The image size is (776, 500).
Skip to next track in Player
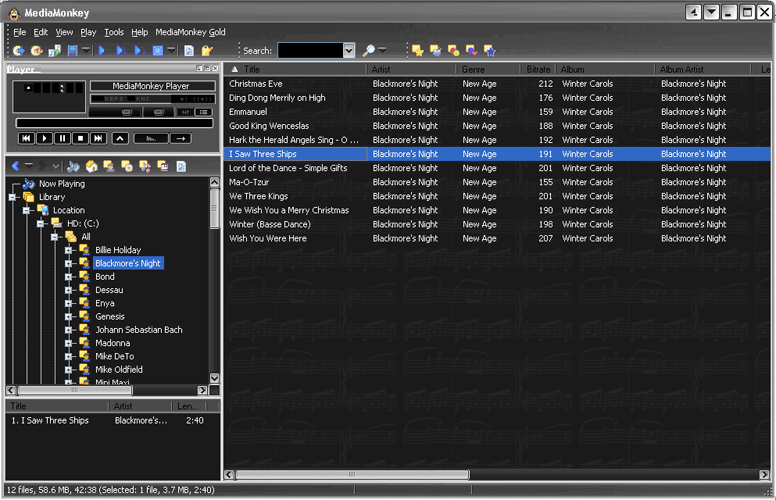pos(98,138)
